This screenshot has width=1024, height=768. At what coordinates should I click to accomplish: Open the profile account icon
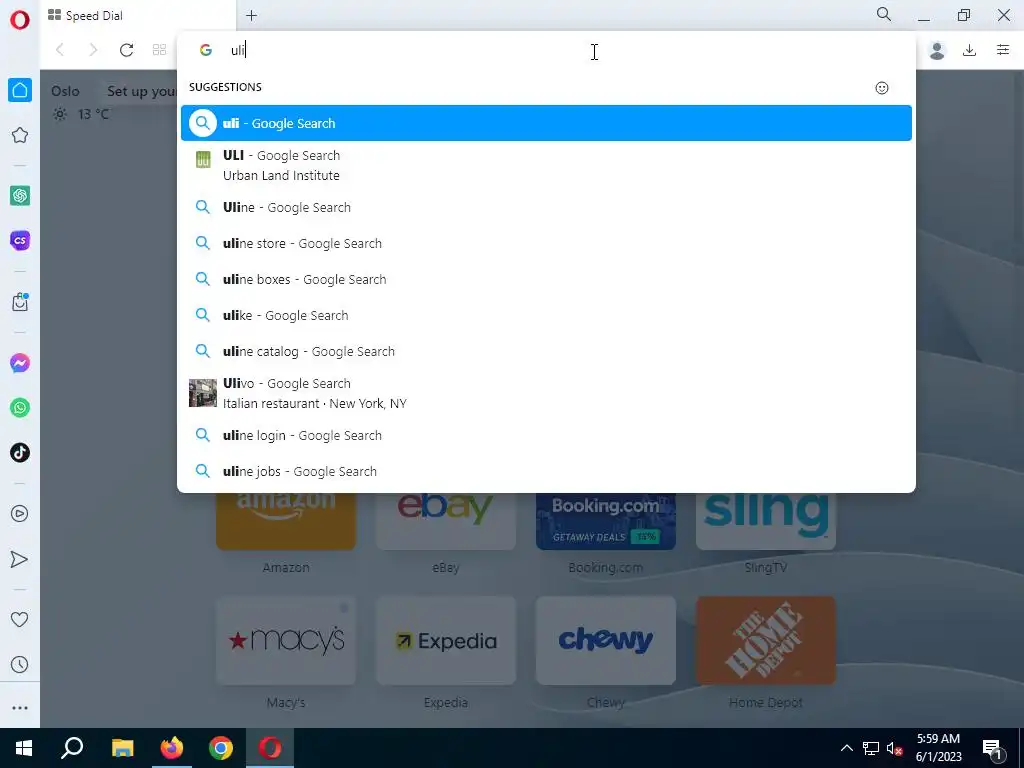(937, 50)
